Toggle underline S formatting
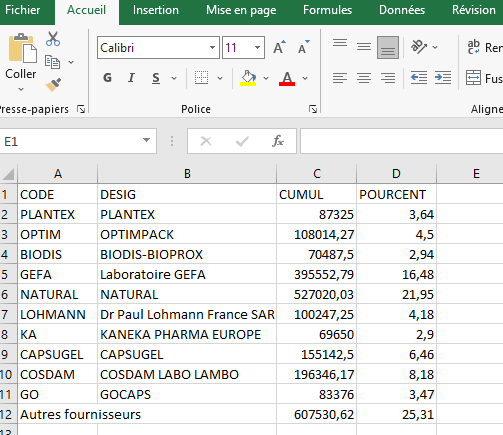Image resolution: width=503 pixels, height=435 pixels. [x=156, y=78]
